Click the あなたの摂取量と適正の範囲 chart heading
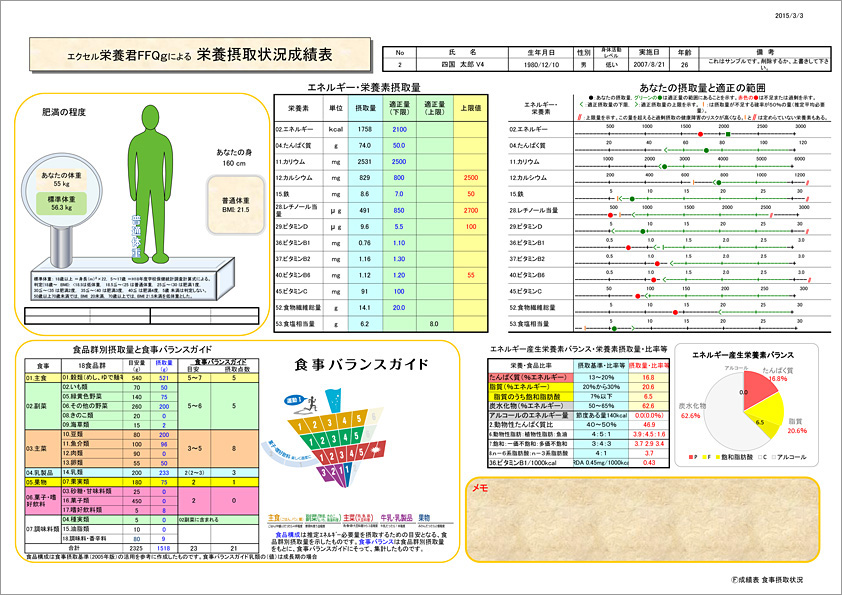This screenshot has height=595, width=842. pos(702,88)
